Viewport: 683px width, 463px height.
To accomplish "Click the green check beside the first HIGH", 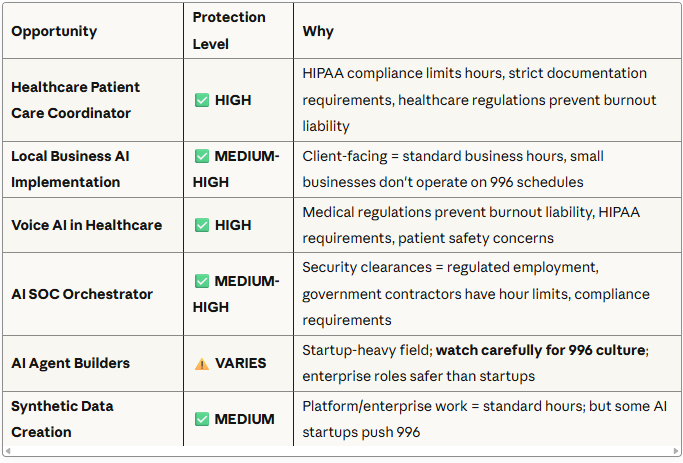I will point(202,100).
